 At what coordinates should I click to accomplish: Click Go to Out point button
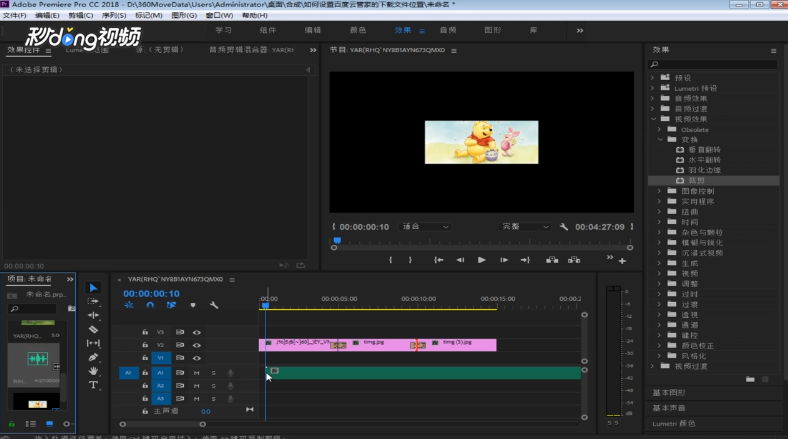coord(525,260)
